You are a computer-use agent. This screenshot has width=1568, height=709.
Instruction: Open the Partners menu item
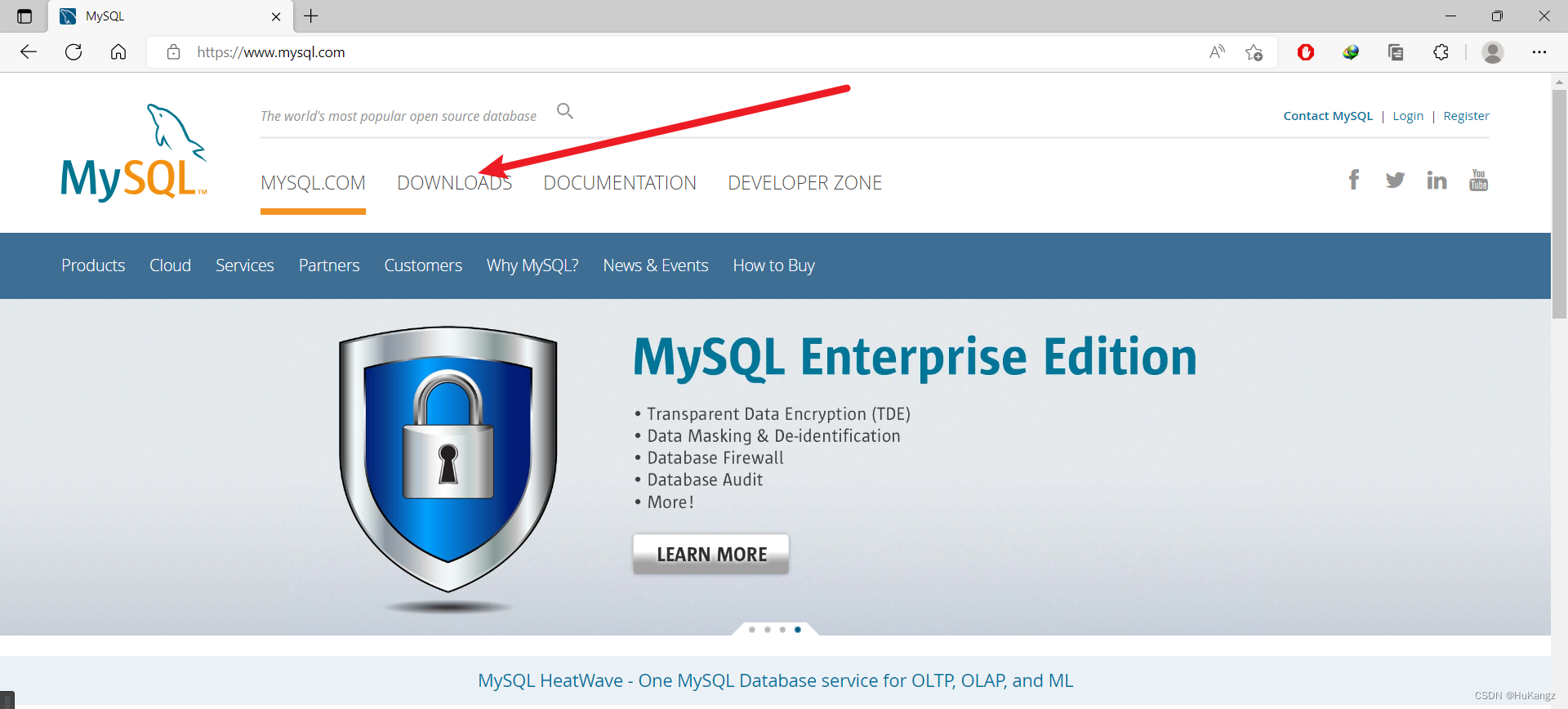coord(329,265)
